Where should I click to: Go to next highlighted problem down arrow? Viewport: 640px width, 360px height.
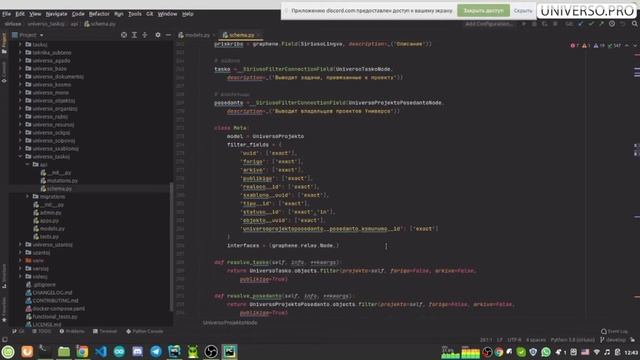(x=635, y=45)
